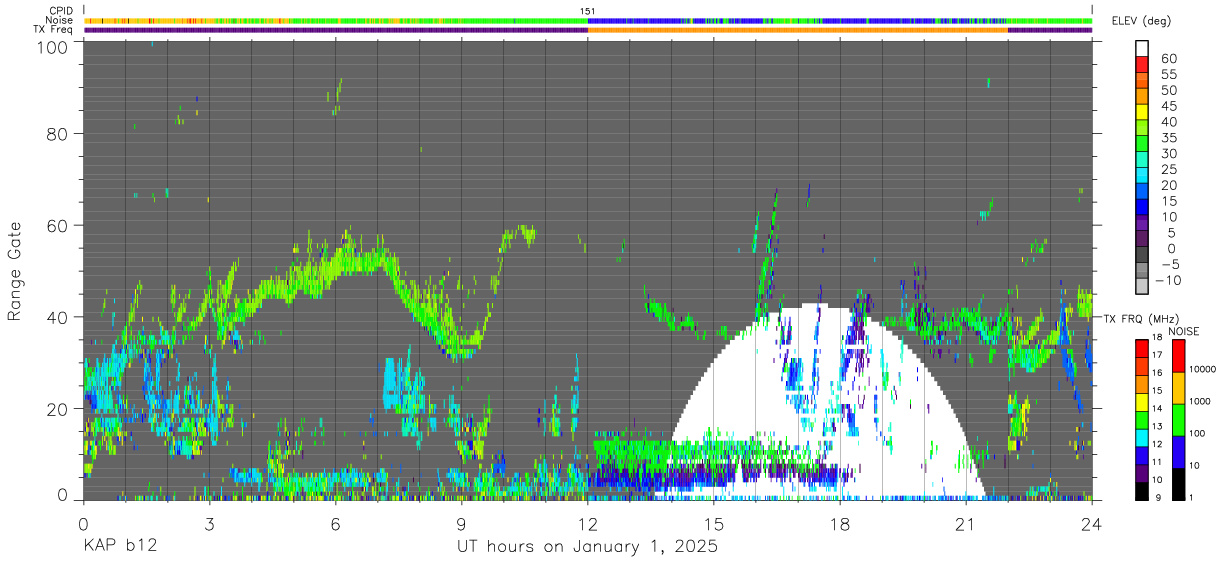Viewport: 1228px width, 567px height.
Task: Click the NOISE legend title
Action: point(1186,331)
